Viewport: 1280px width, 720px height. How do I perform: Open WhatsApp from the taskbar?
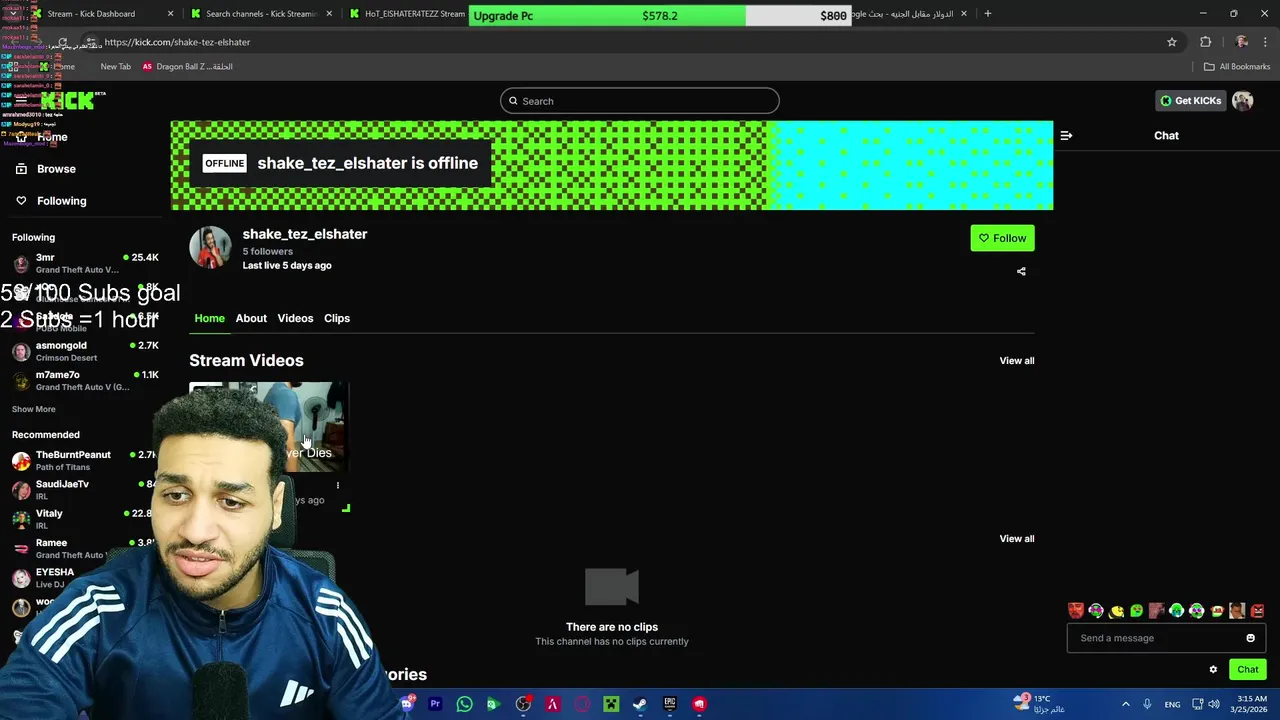(464, 704)
